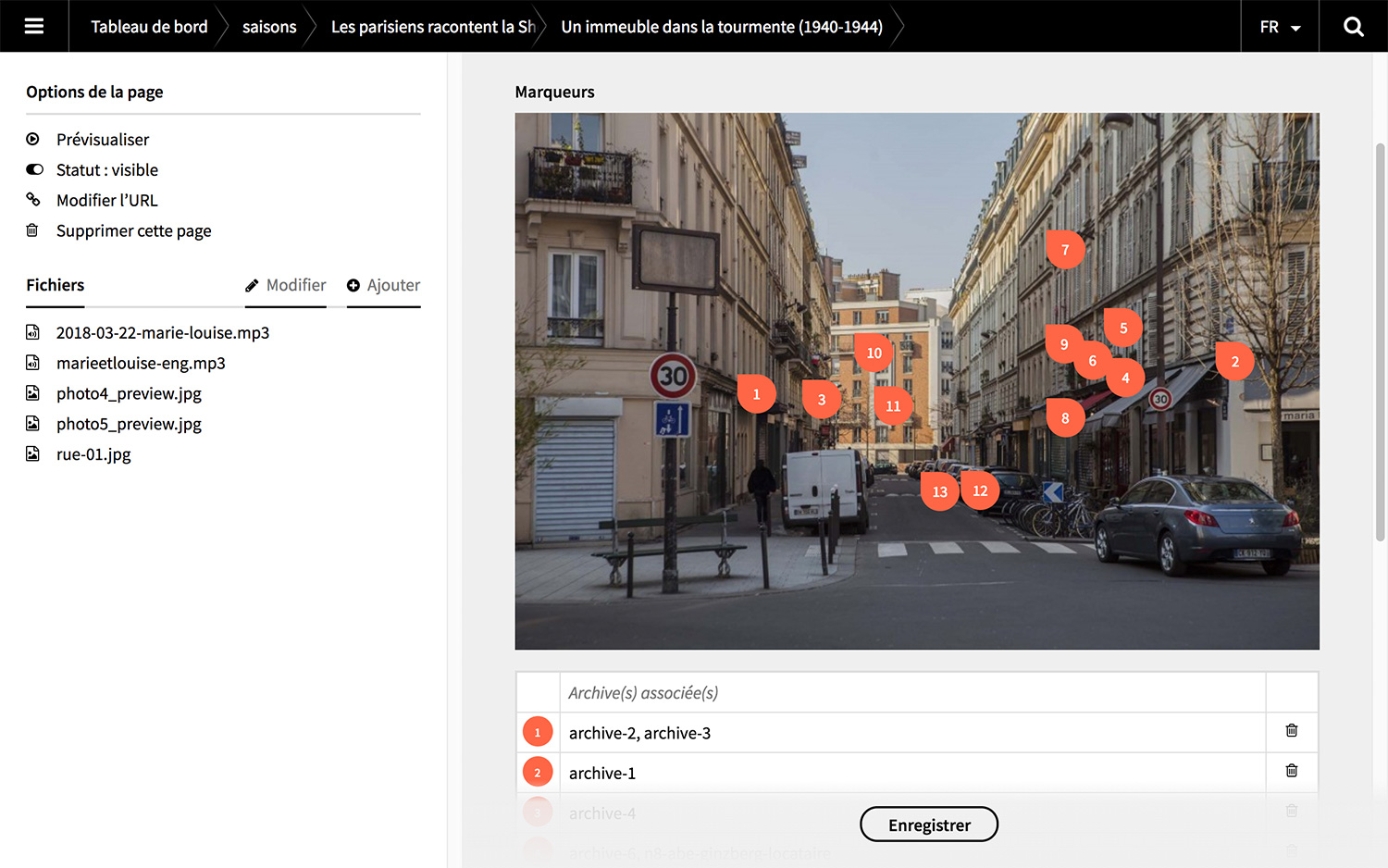Screen dimensions: 1388x868
Task: Select marker 8 on the street image
Action: [x=1065, y=418]
